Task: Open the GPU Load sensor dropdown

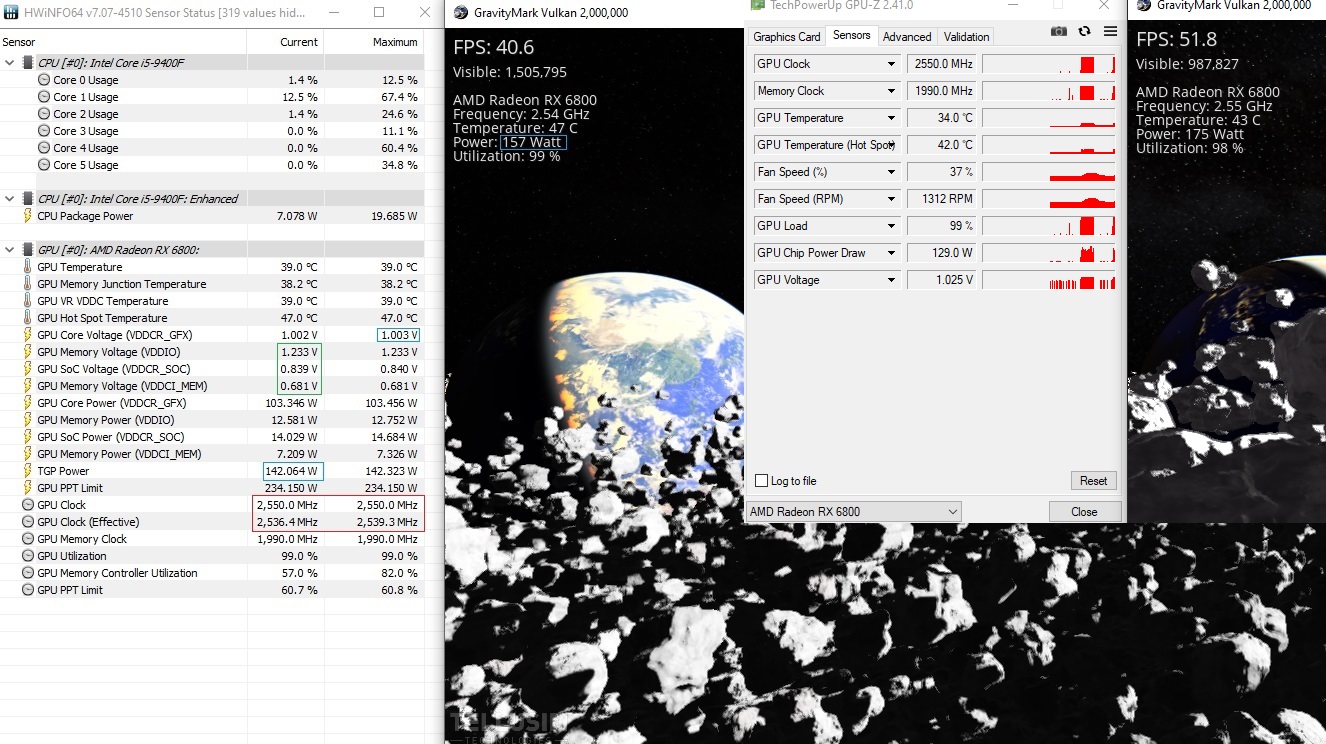Action: click(892, 226)
